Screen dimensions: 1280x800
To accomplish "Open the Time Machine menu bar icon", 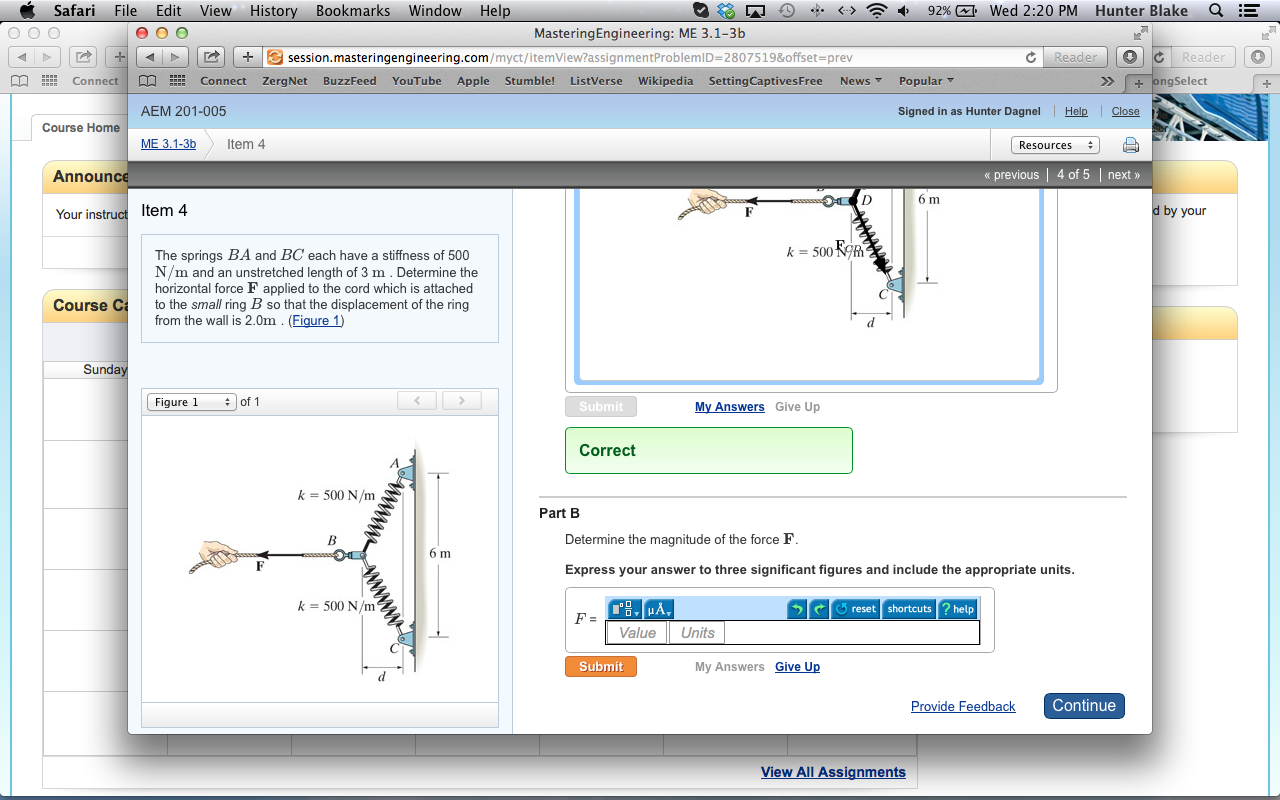I will [787, 11].
